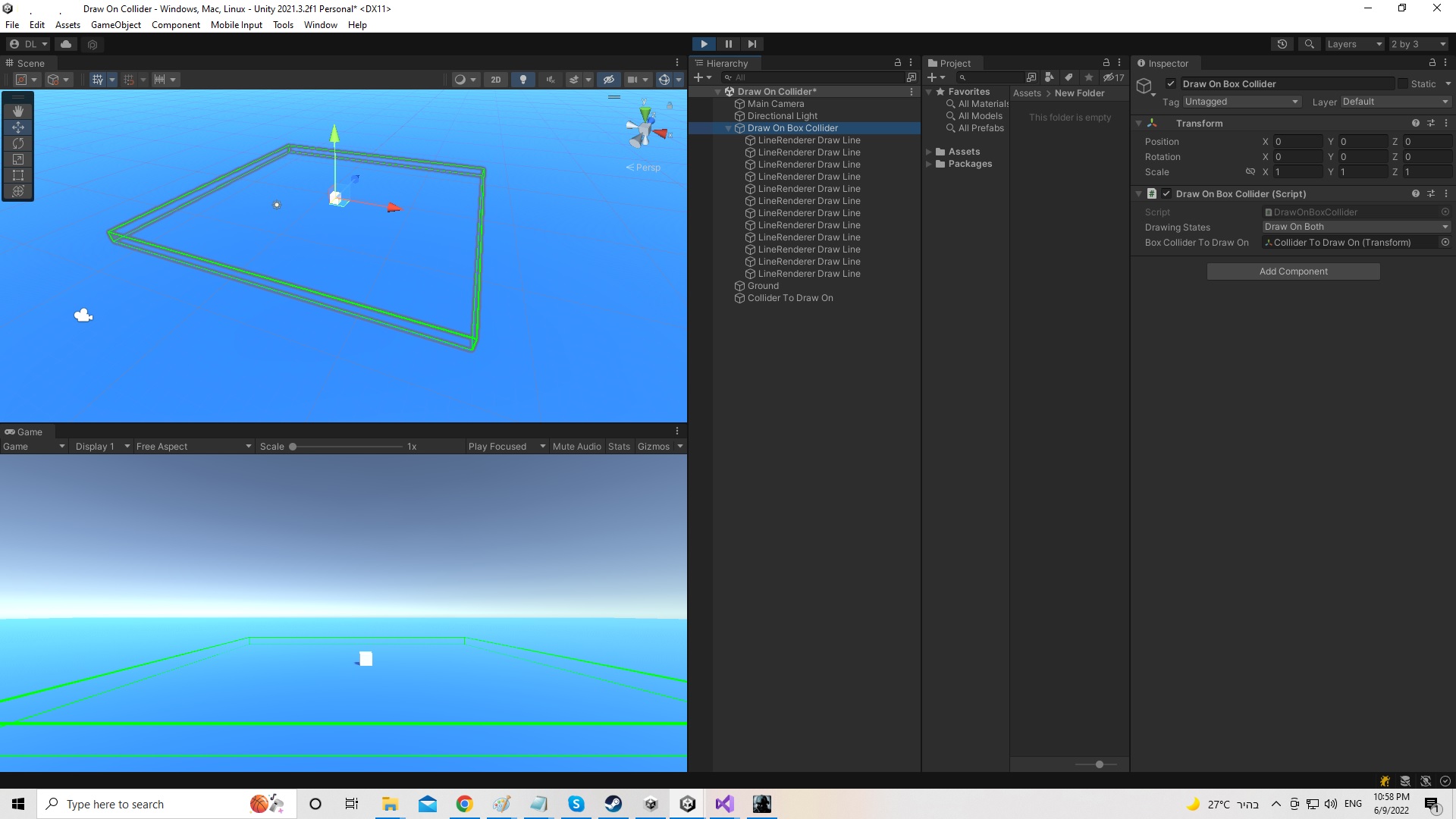Select the Rect tool
Screen dimensions: 1456x819
(18, 175)
